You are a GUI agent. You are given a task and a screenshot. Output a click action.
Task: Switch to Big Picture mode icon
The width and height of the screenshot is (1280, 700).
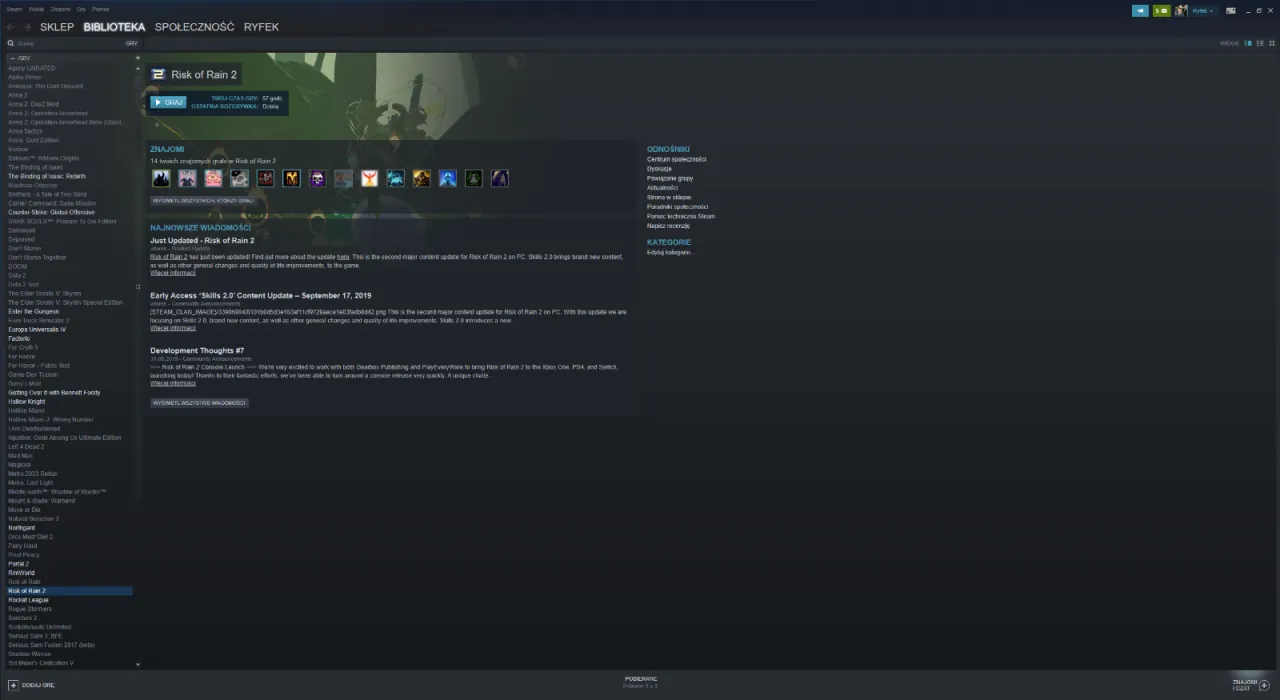tap(1231, 11)
